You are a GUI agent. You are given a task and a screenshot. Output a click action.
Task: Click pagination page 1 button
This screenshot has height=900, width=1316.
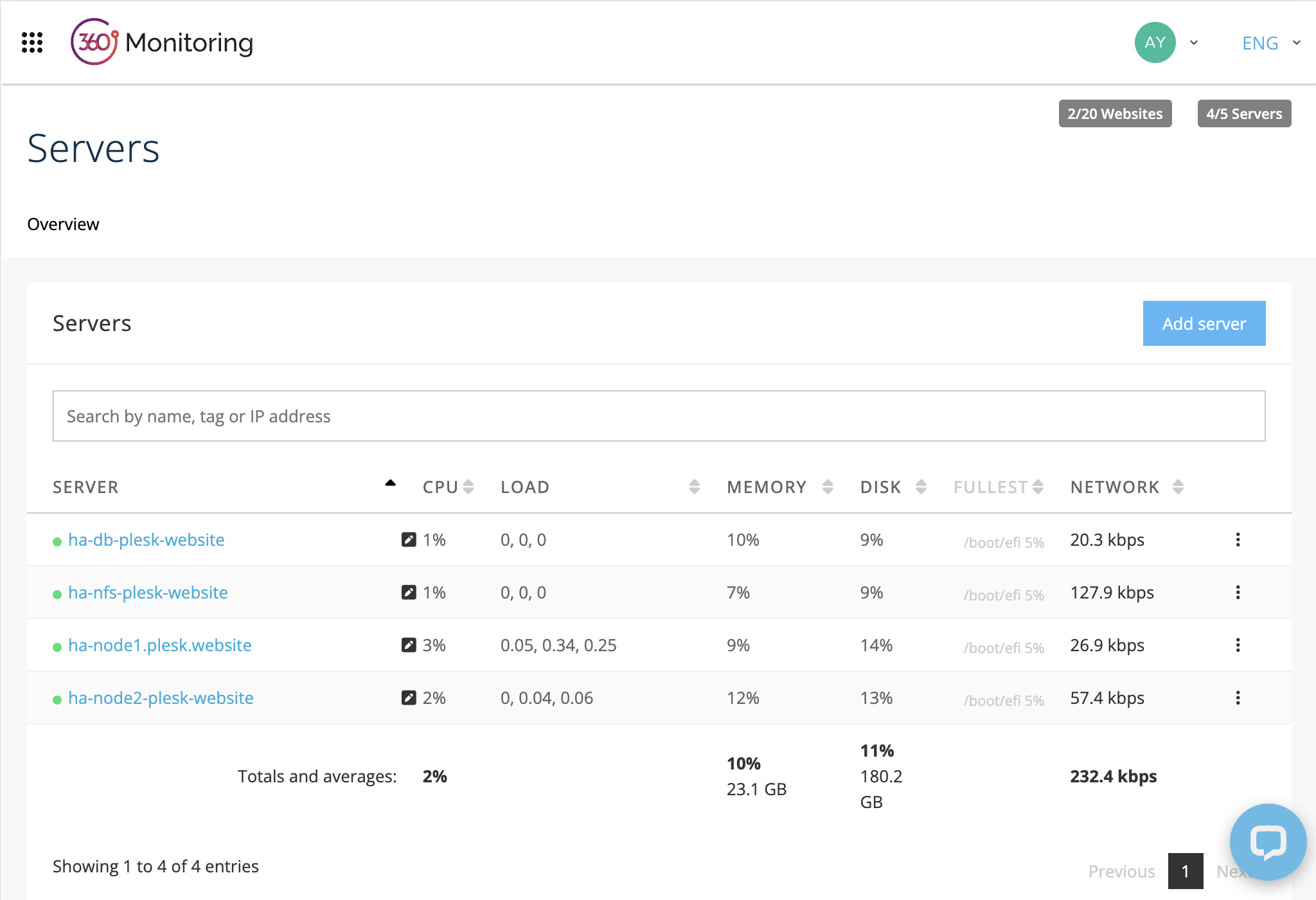click(x=1186, y=871)
